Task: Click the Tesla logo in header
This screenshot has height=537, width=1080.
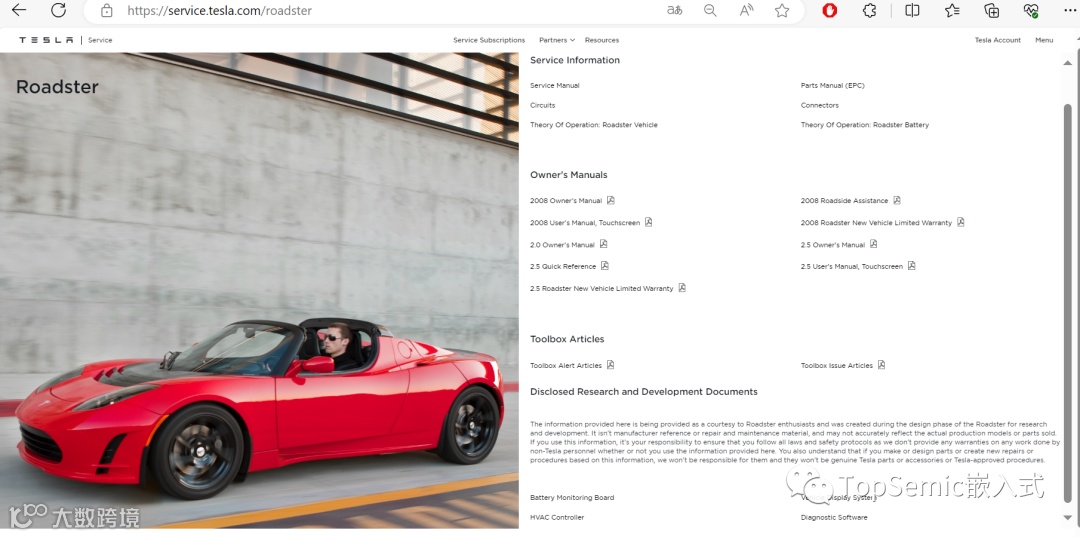Action: pyautogui.click(x=45, y=40)
